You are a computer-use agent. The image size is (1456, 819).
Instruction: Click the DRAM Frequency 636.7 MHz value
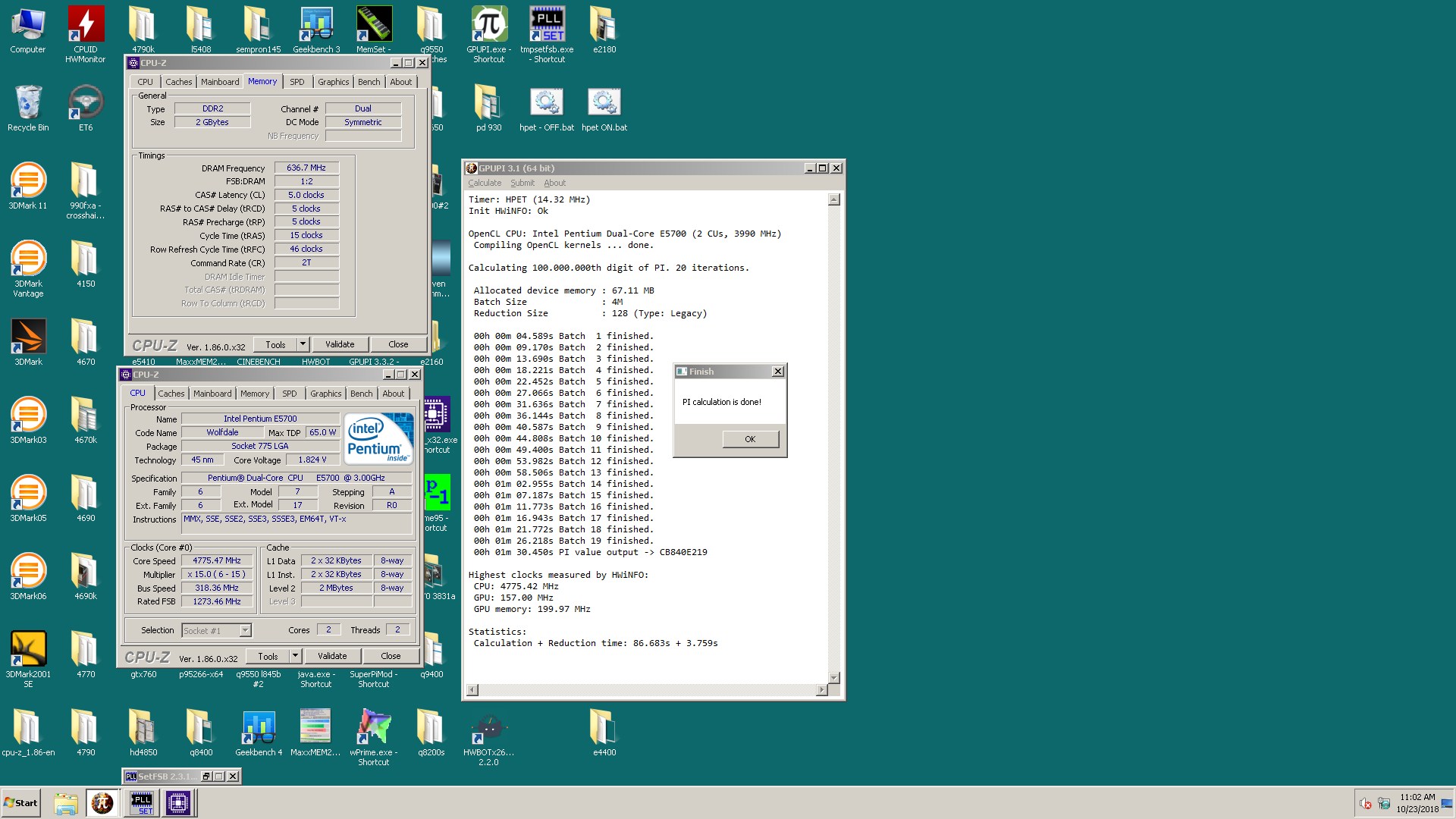306,168
